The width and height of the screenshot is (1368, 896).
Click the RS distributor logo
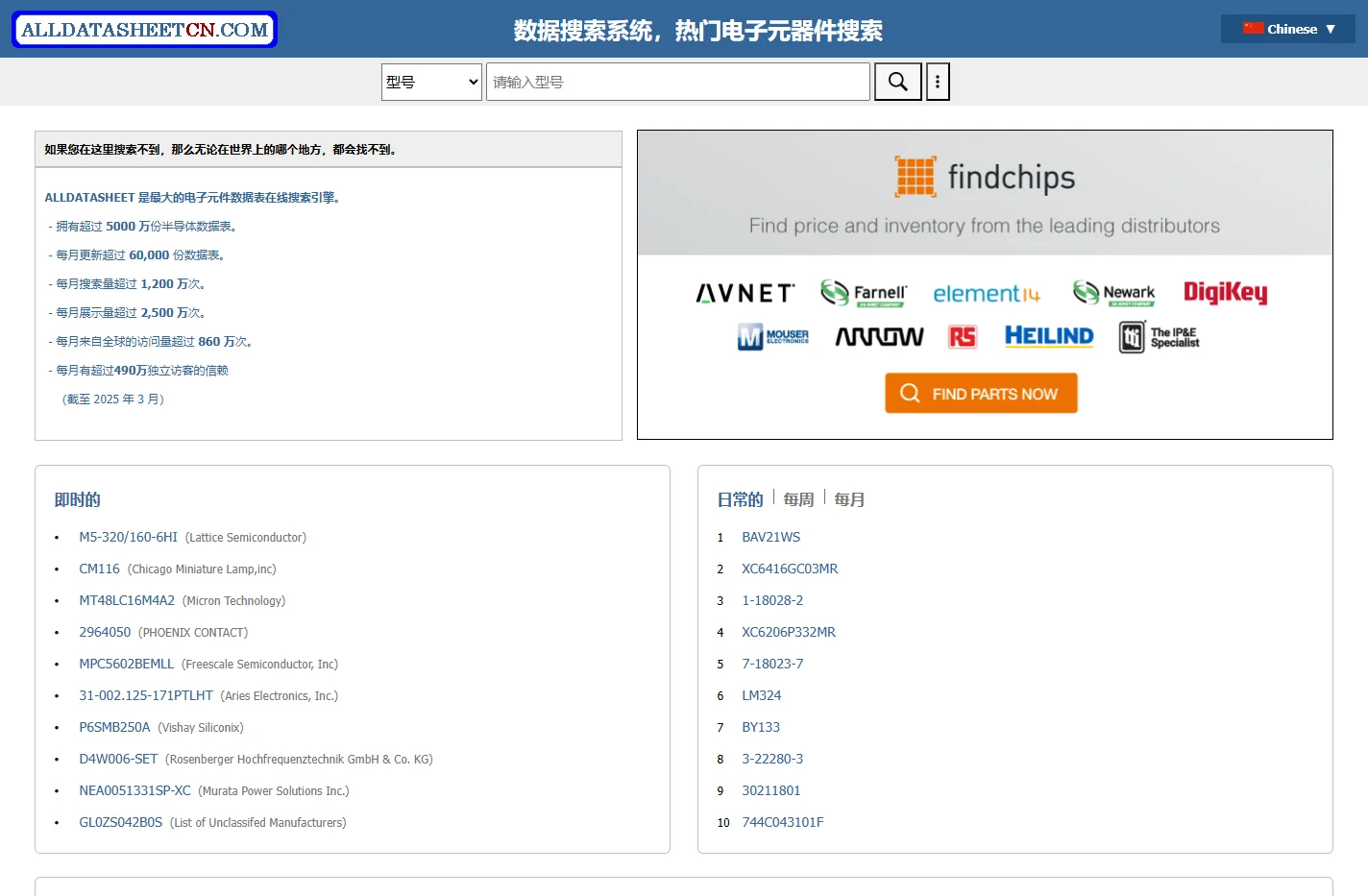pyautogui.click(x=963, y=336)
